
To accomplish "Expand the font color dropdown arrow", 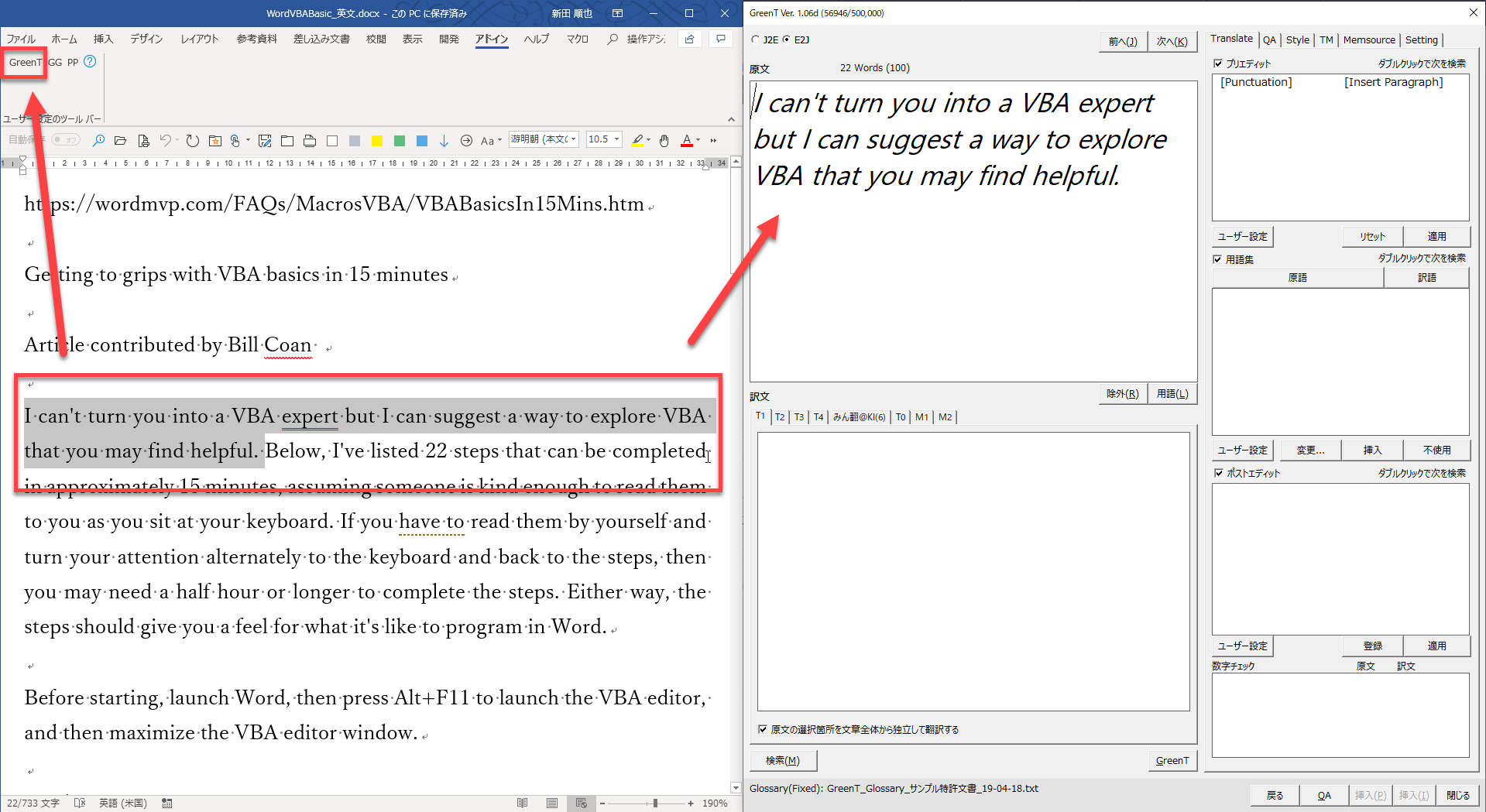I will pyautogui.click(x=698, y=140).
